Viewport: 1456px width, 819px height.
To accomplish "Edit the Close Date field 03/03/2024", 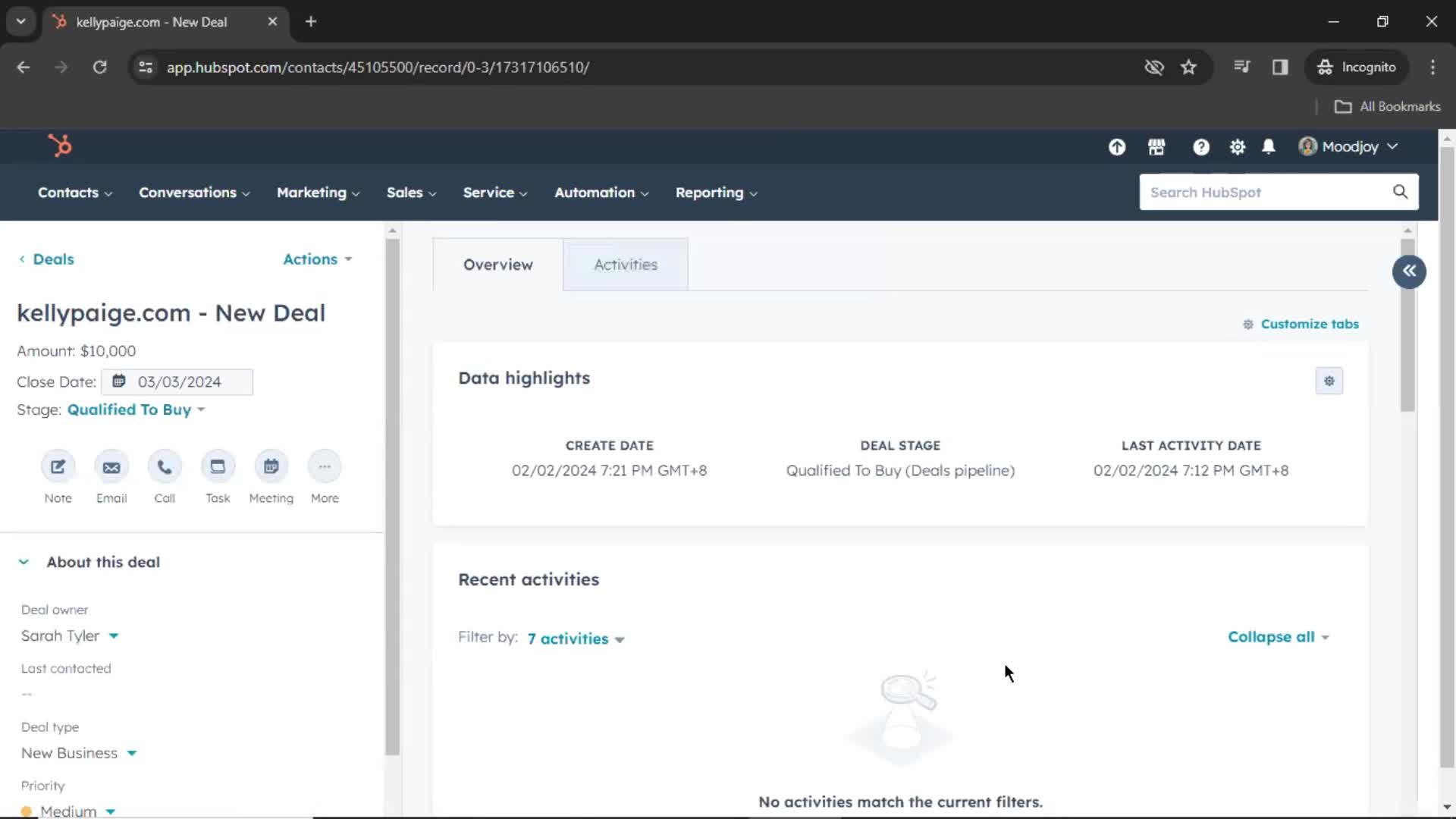I will (177, 381).
